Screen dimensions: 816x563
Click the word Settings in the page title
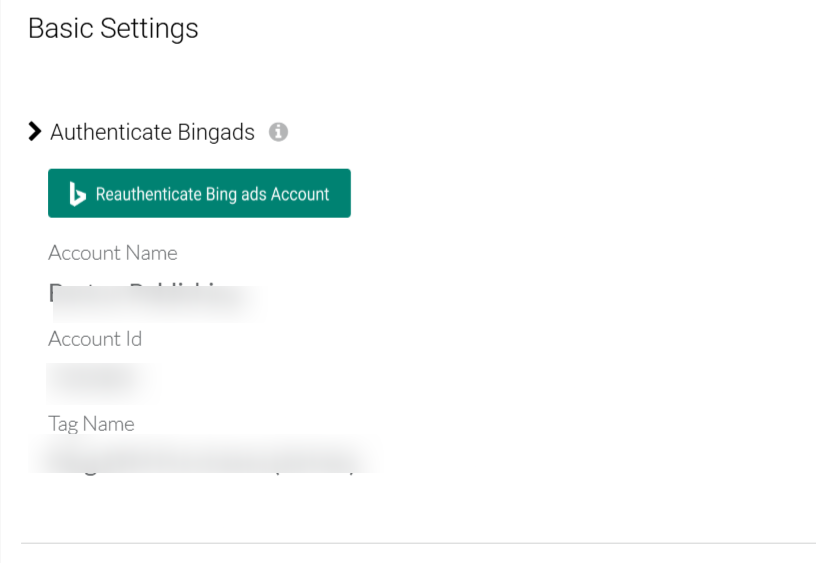[149, 29]
